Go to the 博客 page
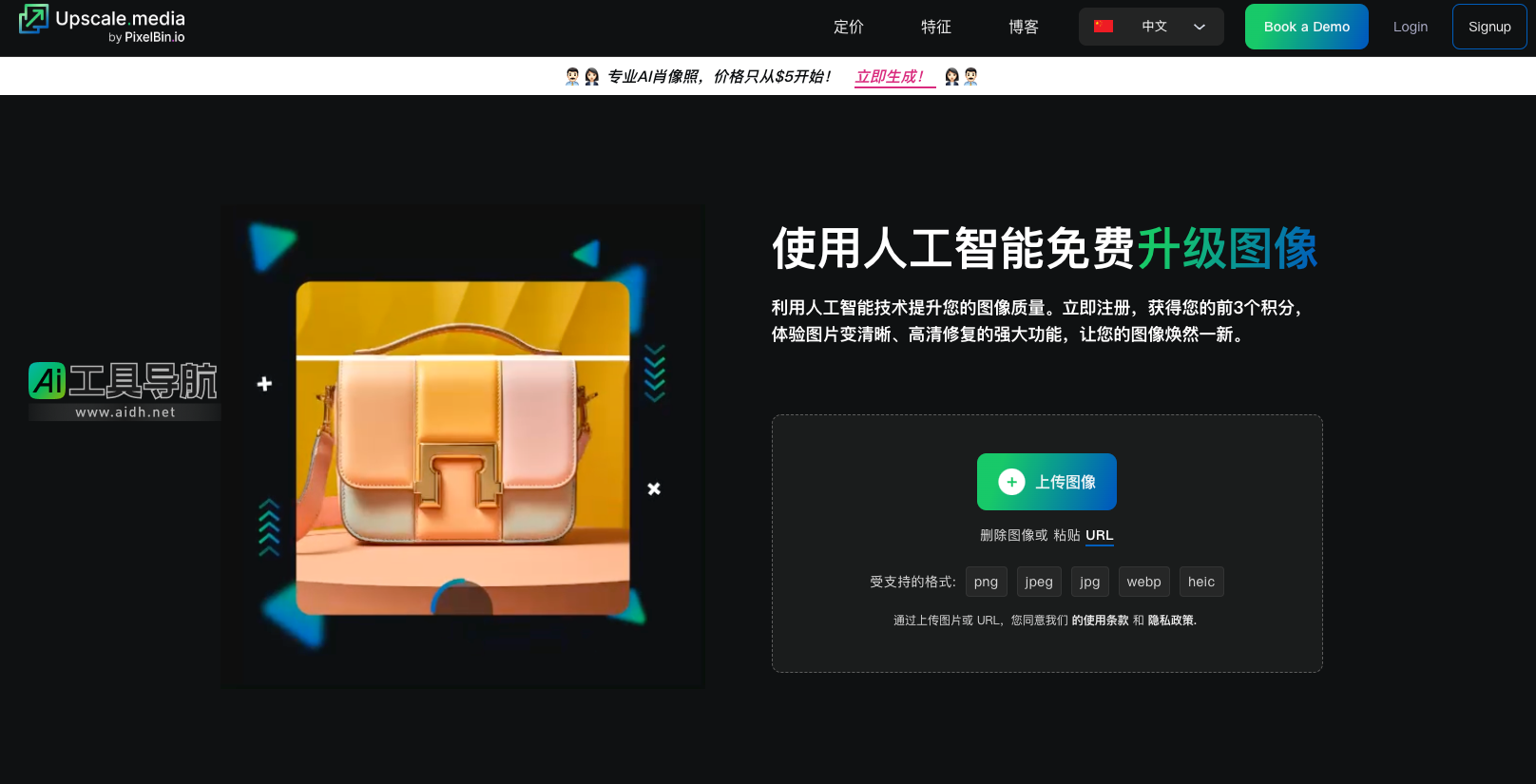 [x=1023, y=27]
